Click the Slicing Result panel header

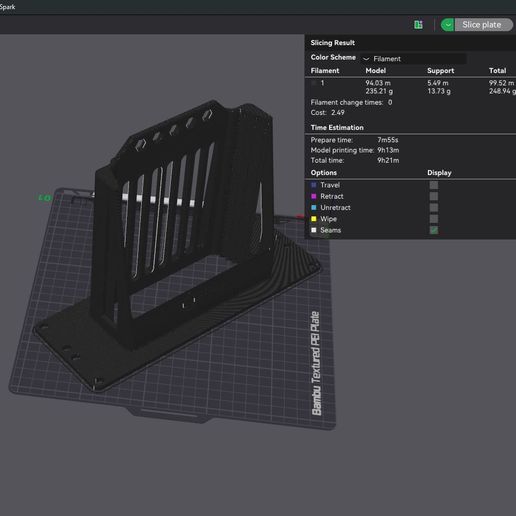pos(332,43)
